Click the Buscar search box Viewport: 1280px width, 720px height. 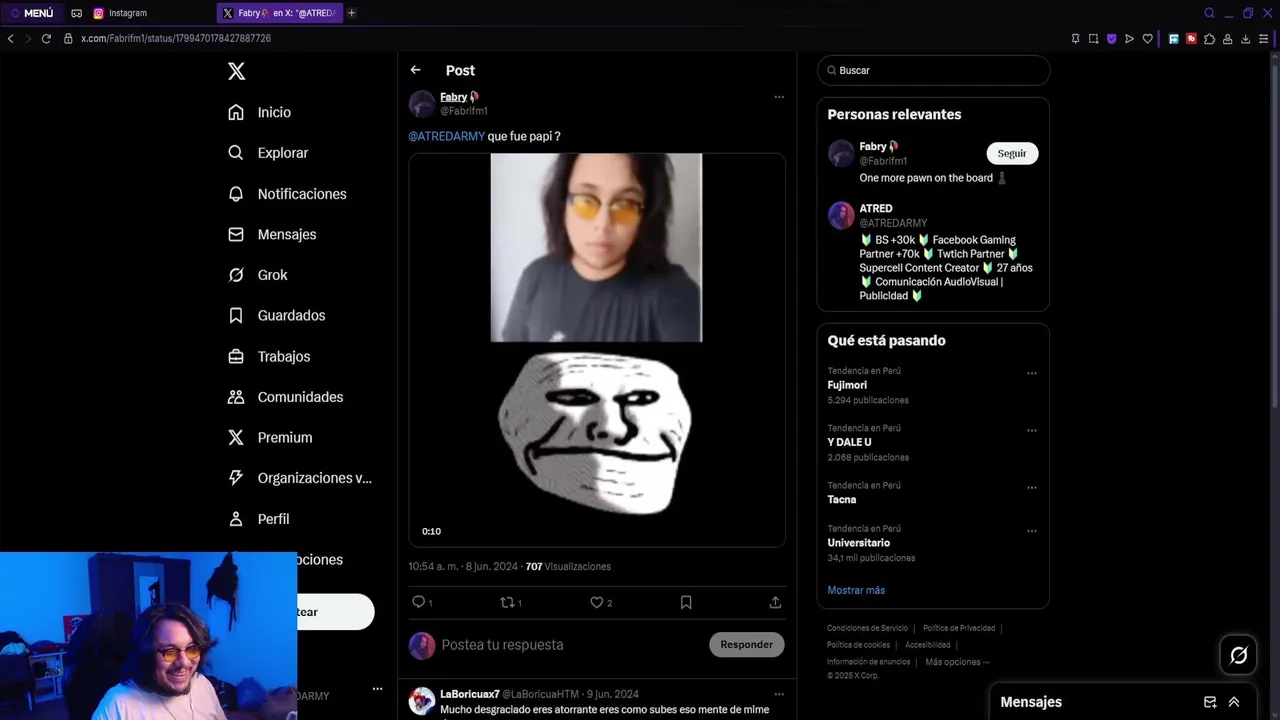pyautogui.click(x=934, y=70)
